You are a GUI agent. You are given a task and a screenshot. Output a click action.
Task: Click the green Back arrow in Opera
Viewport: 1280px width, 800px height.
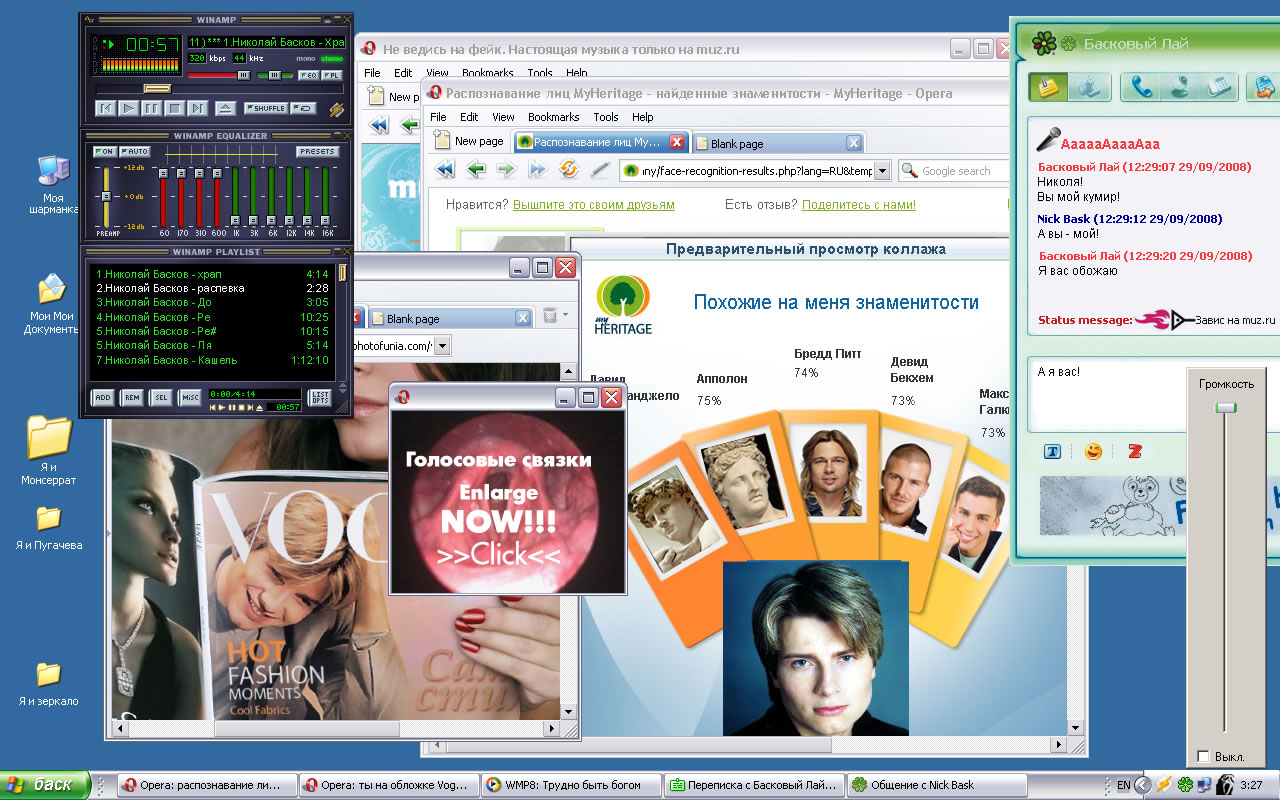coord(476,170)
